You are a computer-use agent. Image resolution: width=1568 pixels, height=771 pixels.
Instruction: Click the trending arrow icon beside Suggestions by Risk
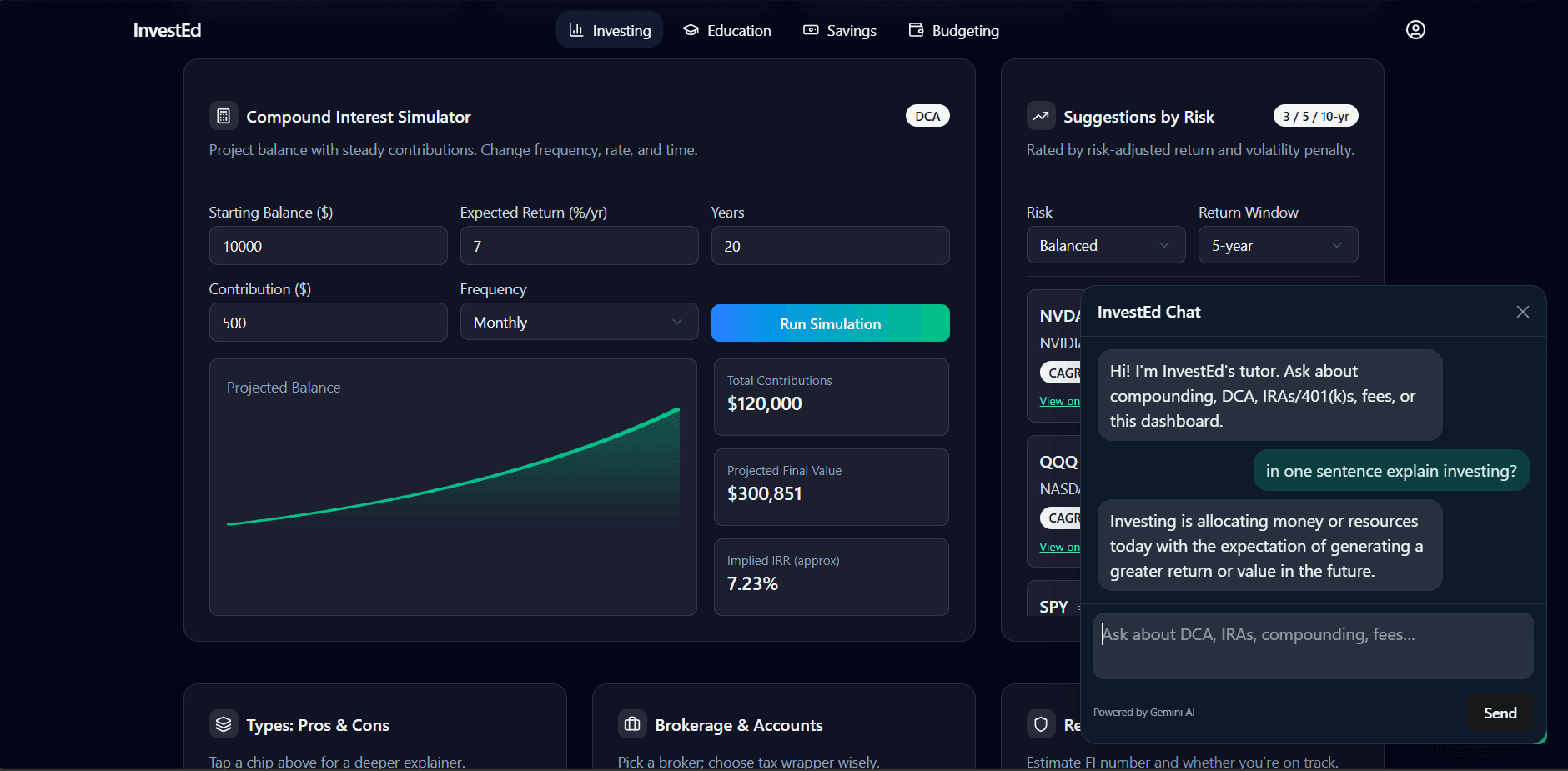(1041, 116)
